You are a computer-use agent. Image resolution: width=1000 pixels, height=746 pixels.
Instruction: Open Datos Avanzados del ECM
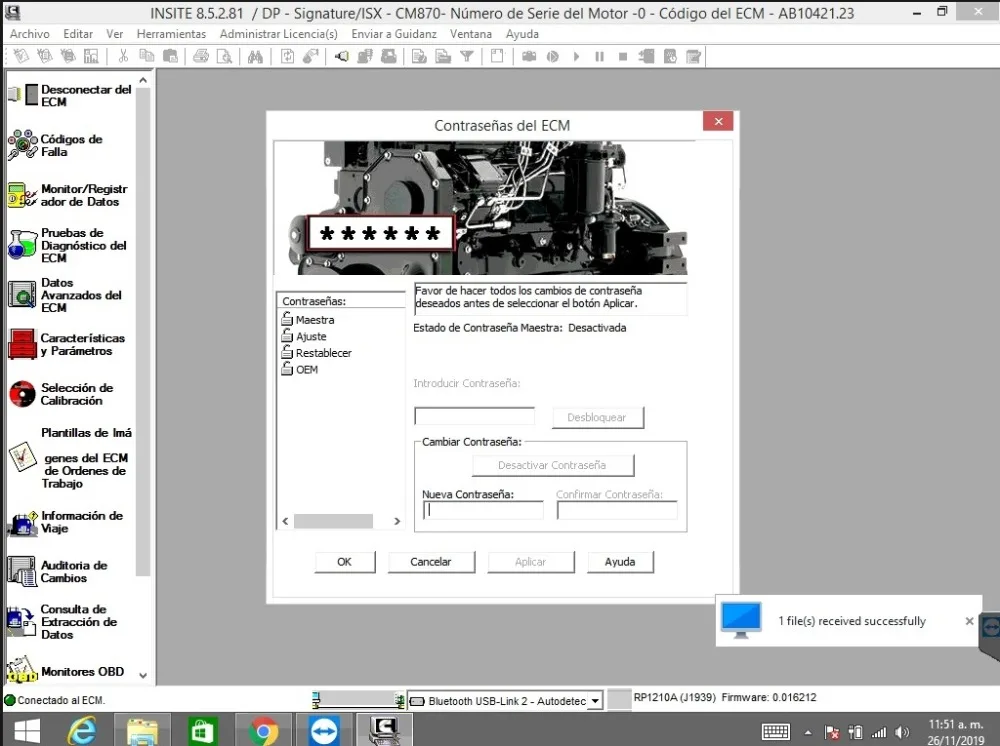[x=65, y=295]
